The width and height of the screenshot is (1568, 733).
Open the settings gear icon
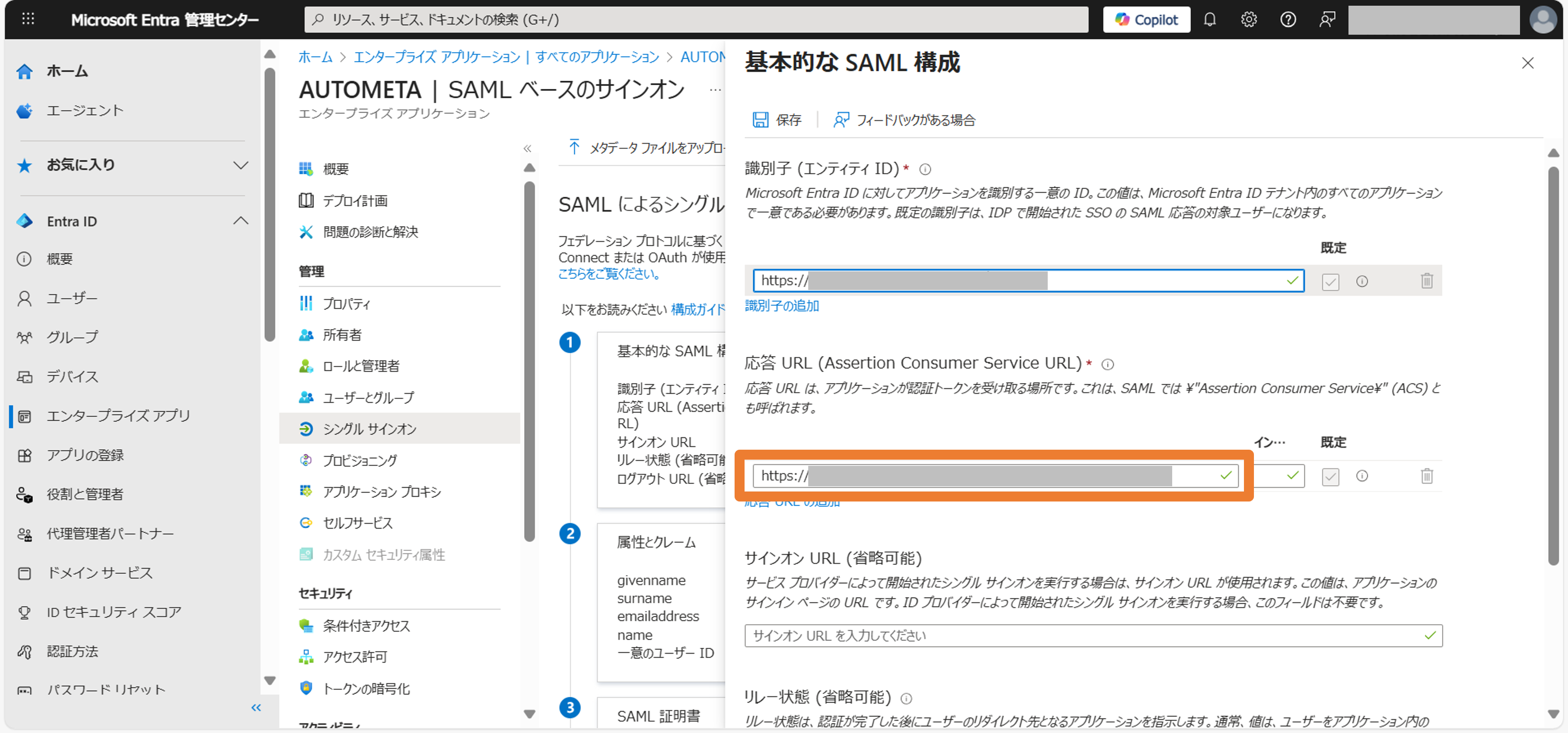(1248, 19)
